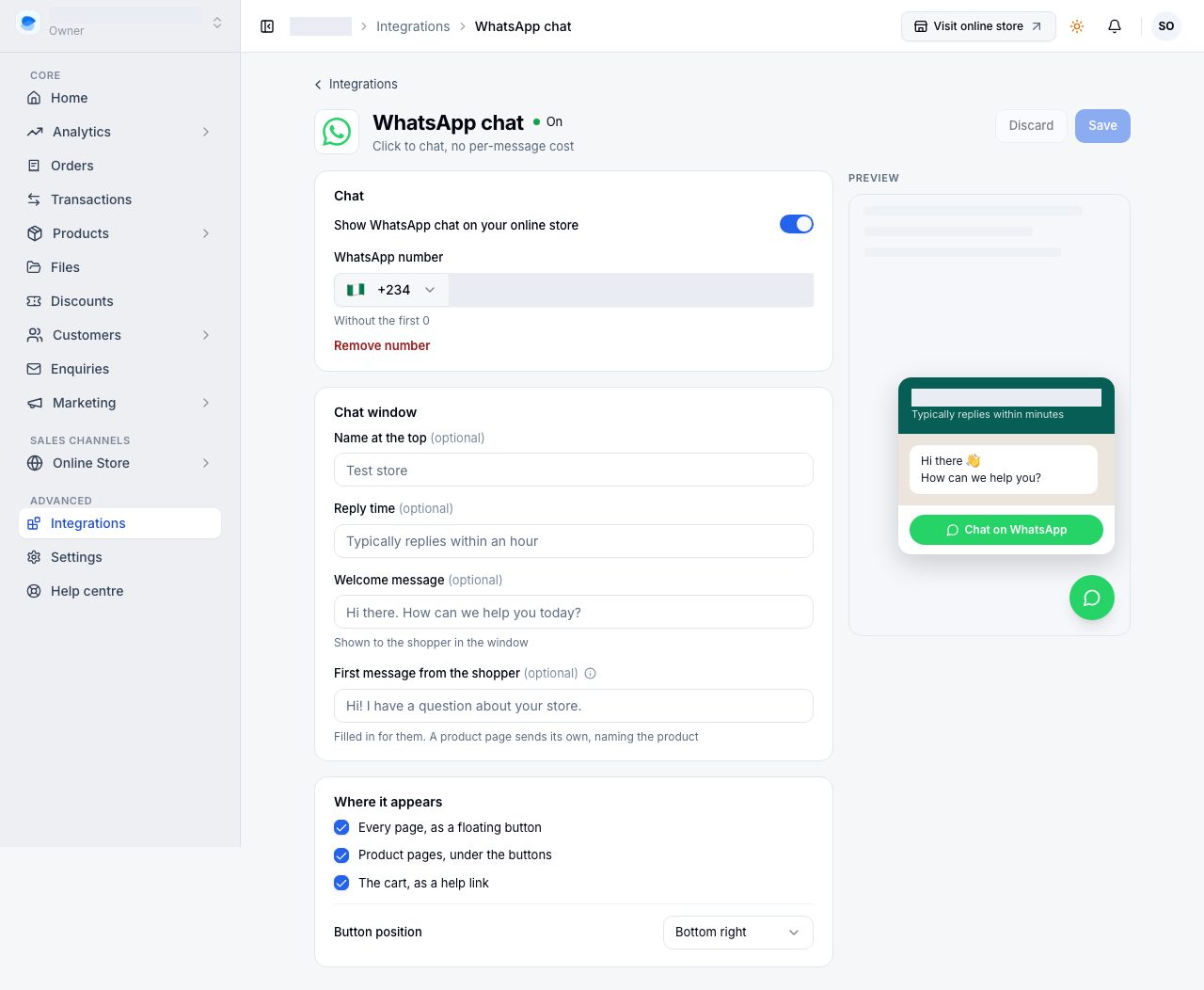Open Button position Bottom right dropdown

point(738,933)
